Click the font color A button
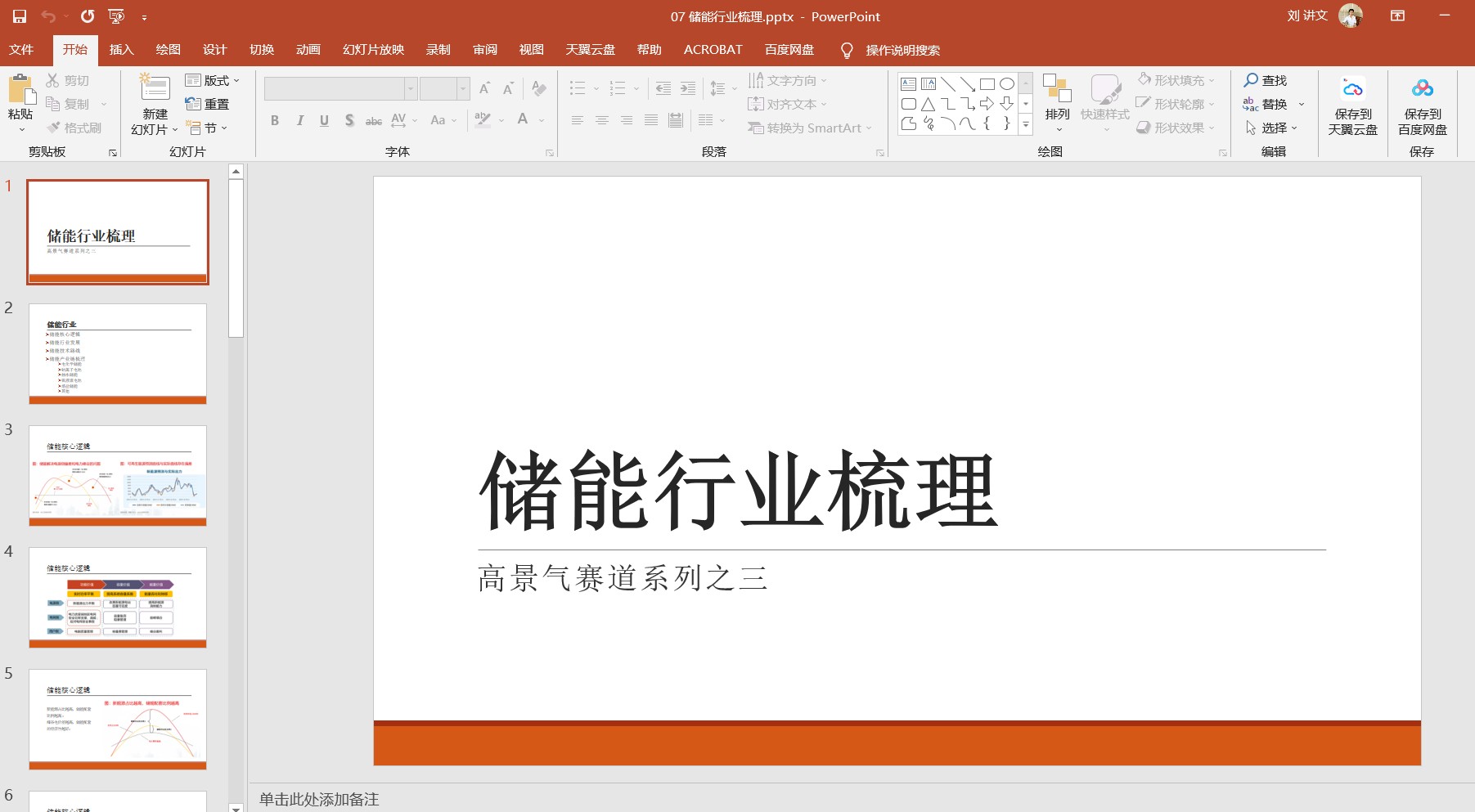 [523, 119]
